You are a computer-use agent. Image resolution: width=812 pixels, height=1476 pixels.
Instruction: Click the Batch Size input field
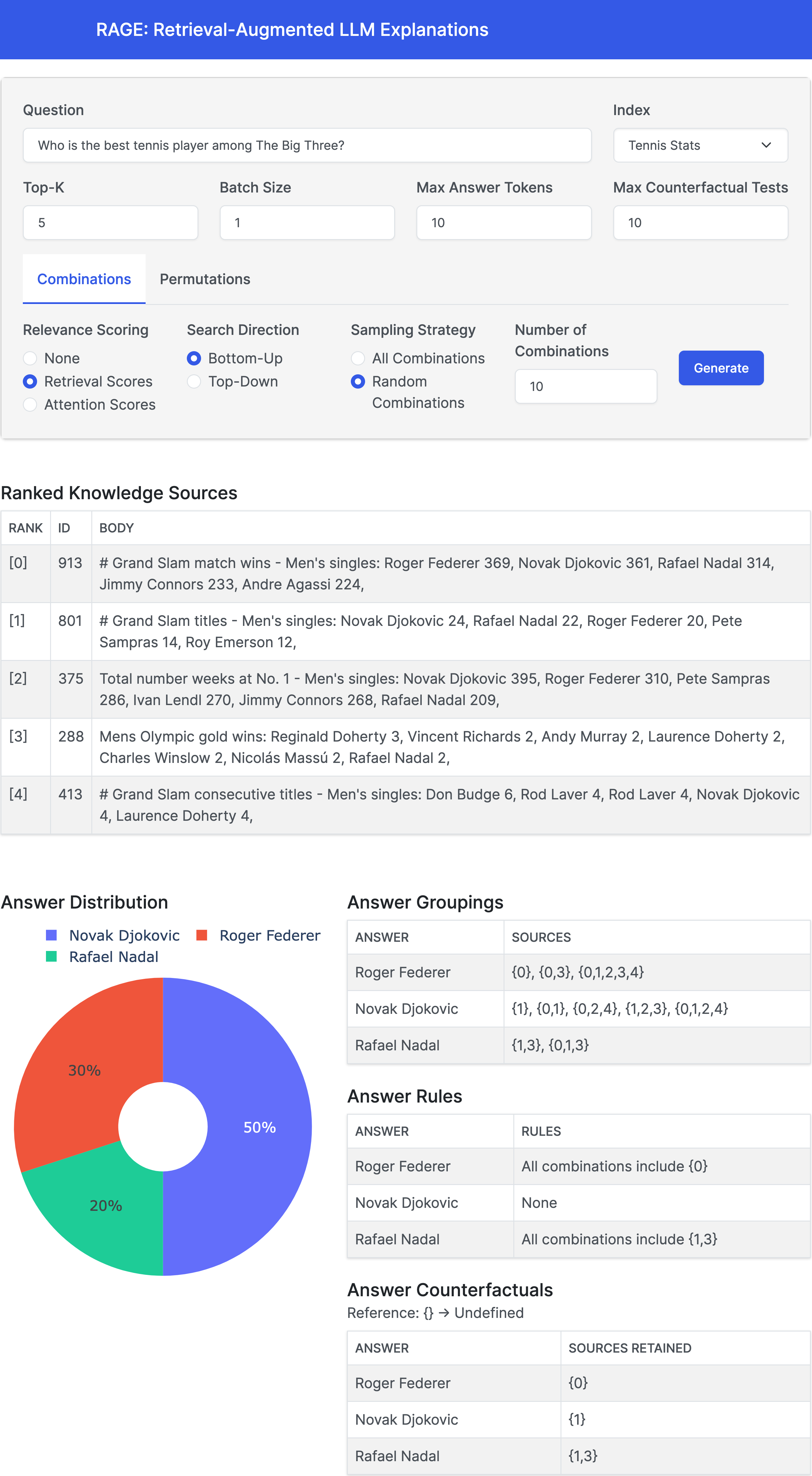click(307, 223)
